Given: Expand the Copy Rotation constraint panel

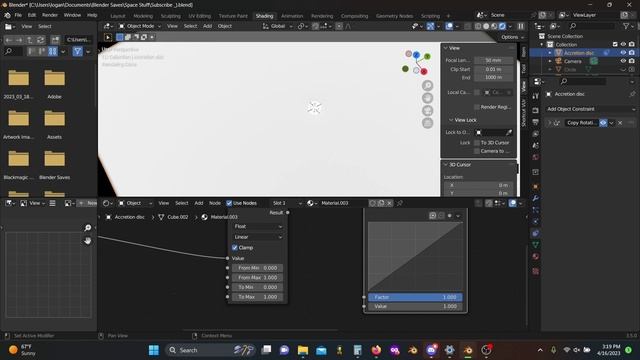Looking at the screenshot, I should pyautogui.click(x=549, y=123).
